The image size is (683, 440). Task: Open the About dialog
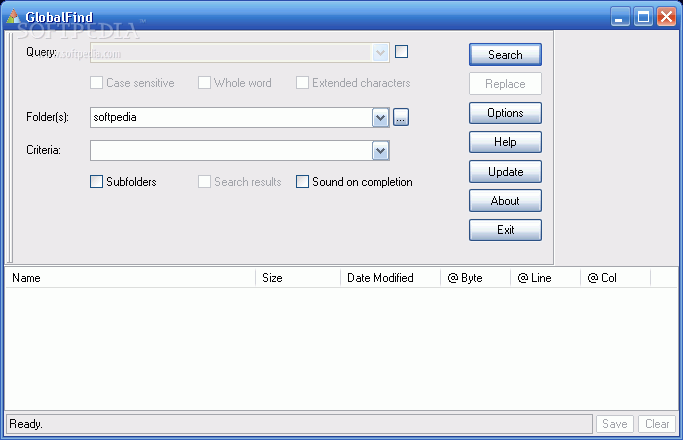click(x=505, y=201)
